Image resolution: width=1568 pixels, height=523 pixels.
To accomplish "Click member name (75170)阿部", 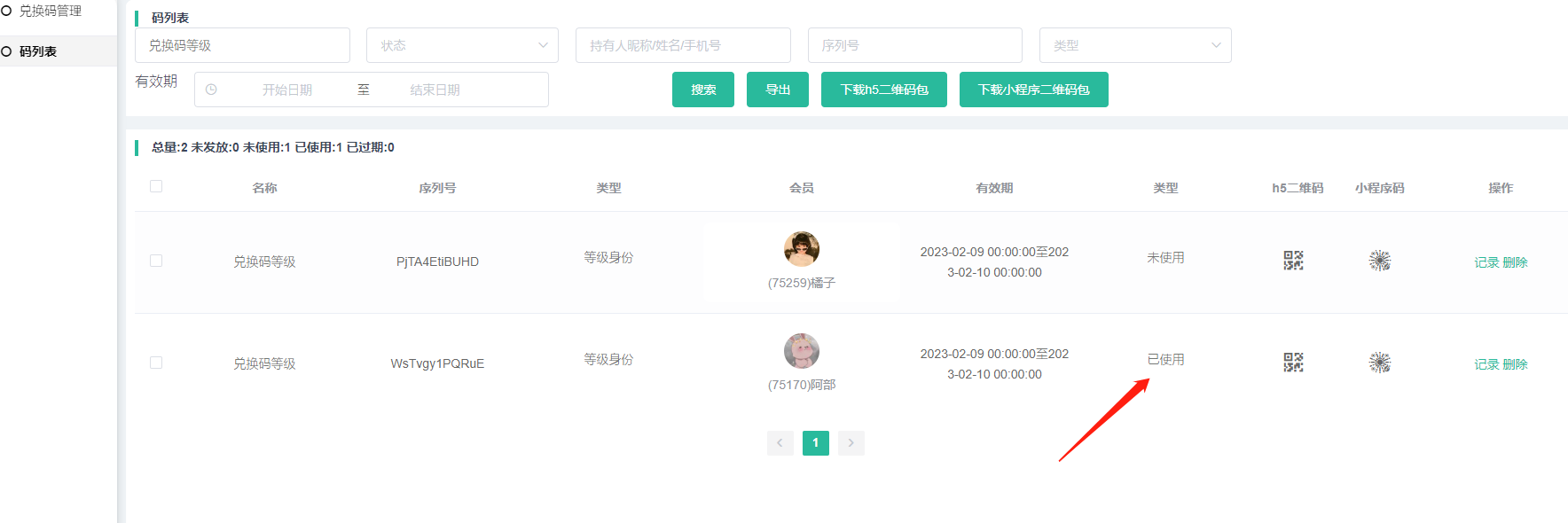I will point(802,385).
